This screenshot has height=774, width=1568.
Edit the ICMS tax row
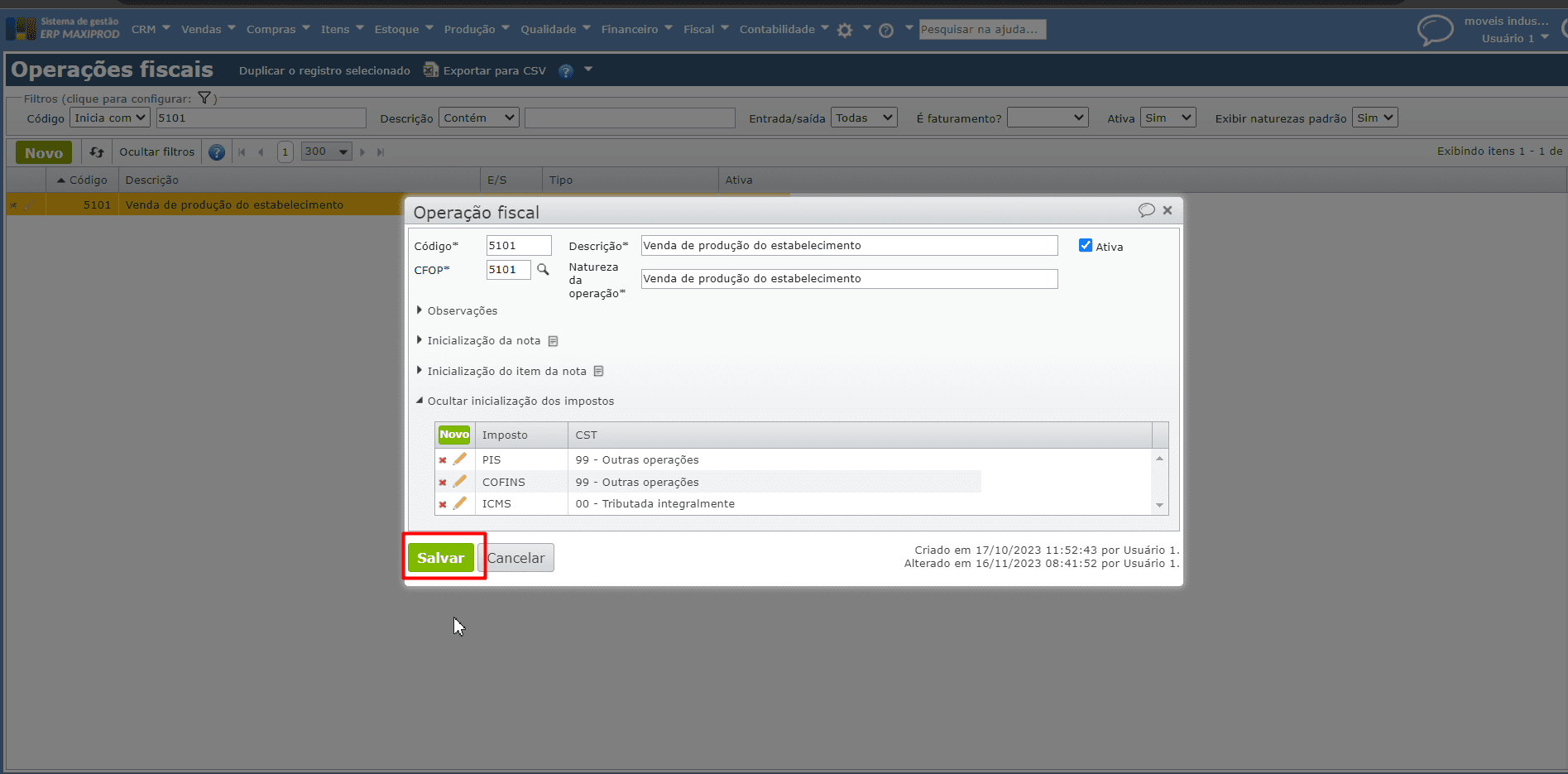point(460,503)
